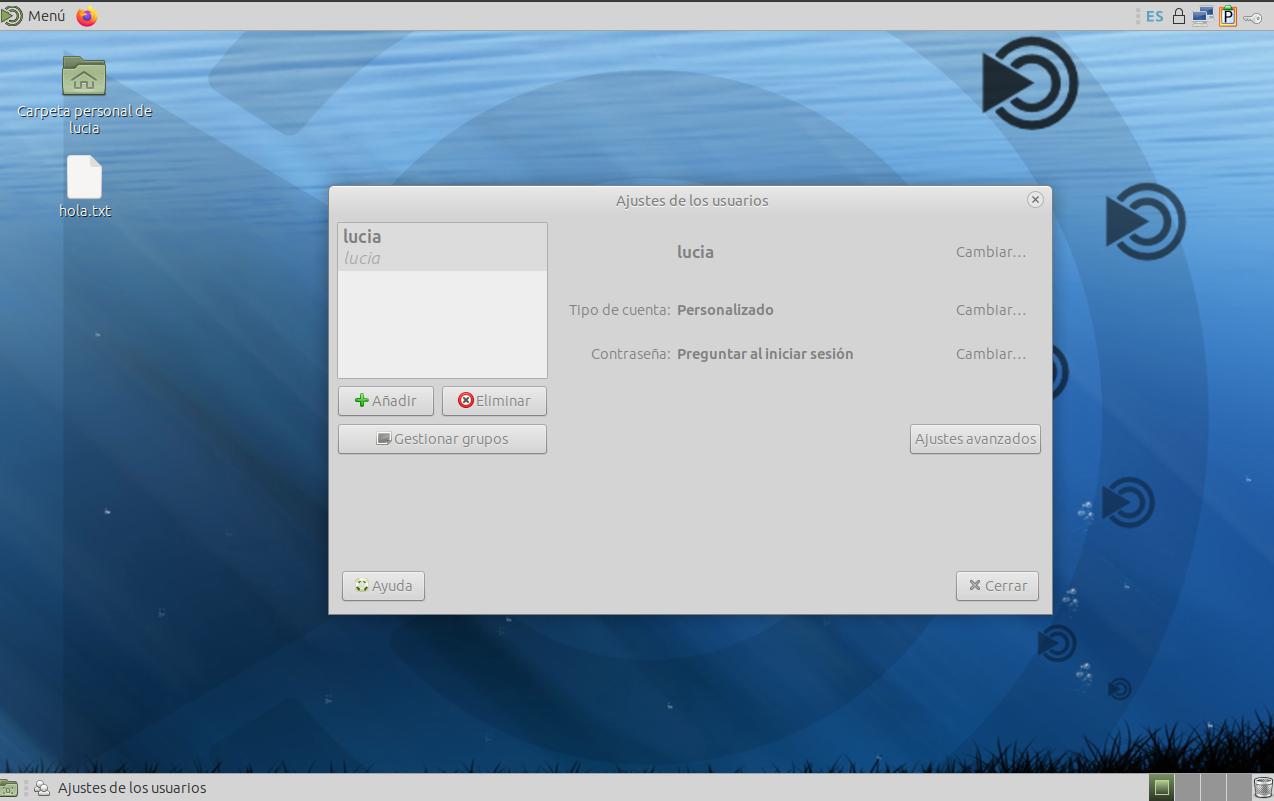Click the padlock icon in system tray

[x=1179, y=16]
